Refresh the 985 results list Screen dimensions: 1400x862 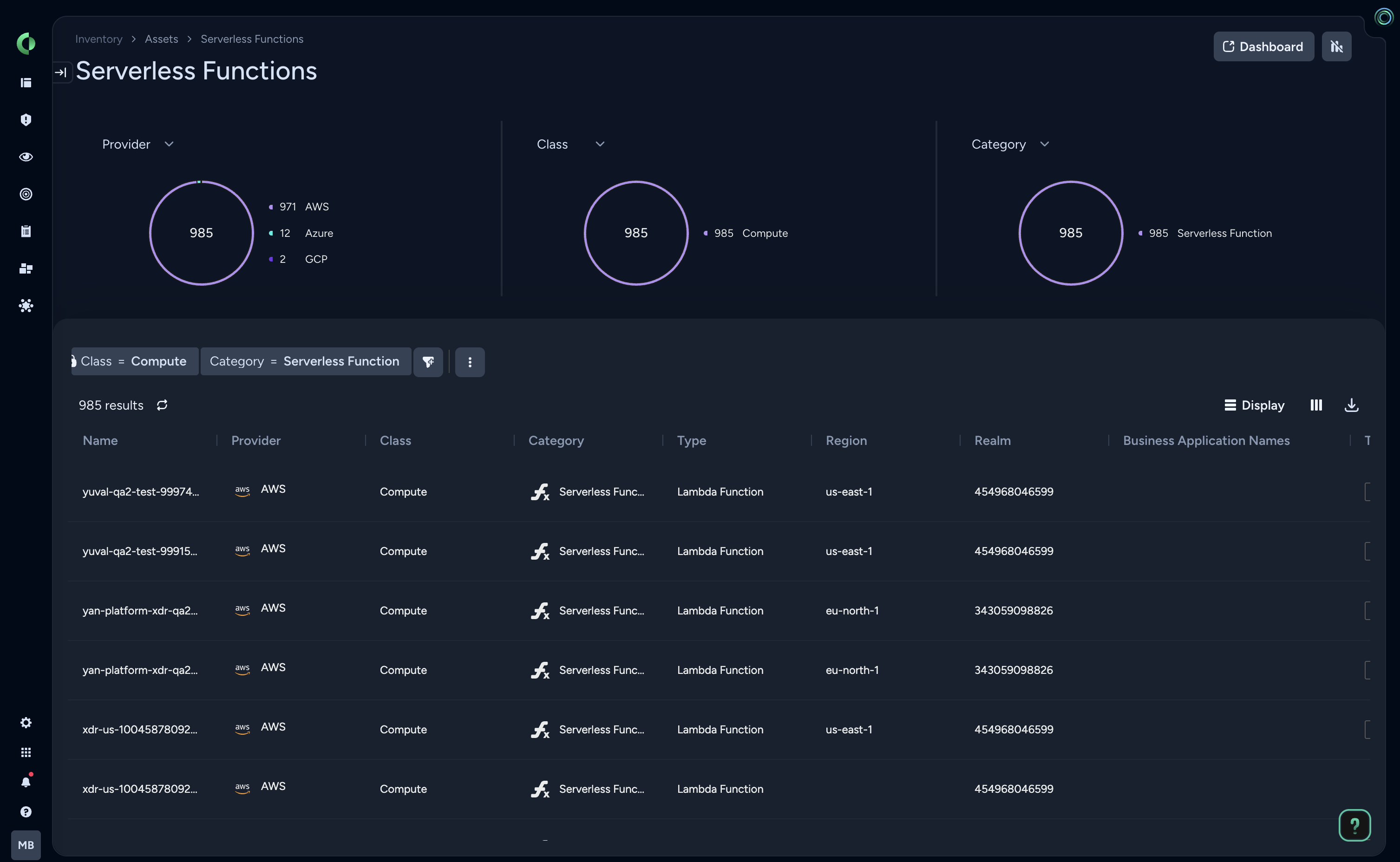(162, 405)
